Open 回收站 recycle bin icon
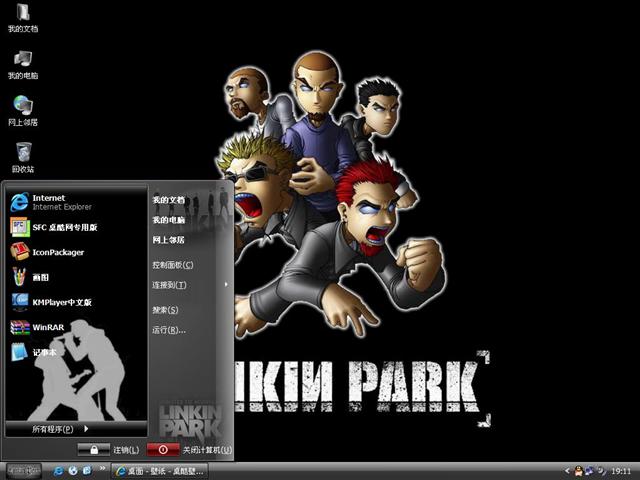The width and height of the screenshot is (640, 480). (23, 158)
